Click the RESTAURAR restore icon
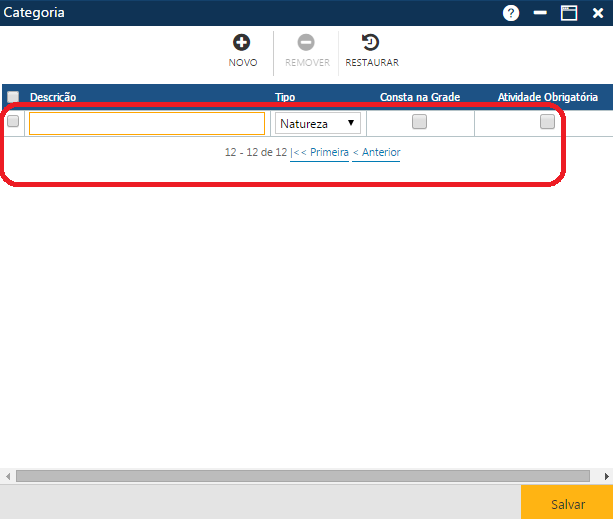The width and height of the screenshot is (613, 519). click(371, 43)
